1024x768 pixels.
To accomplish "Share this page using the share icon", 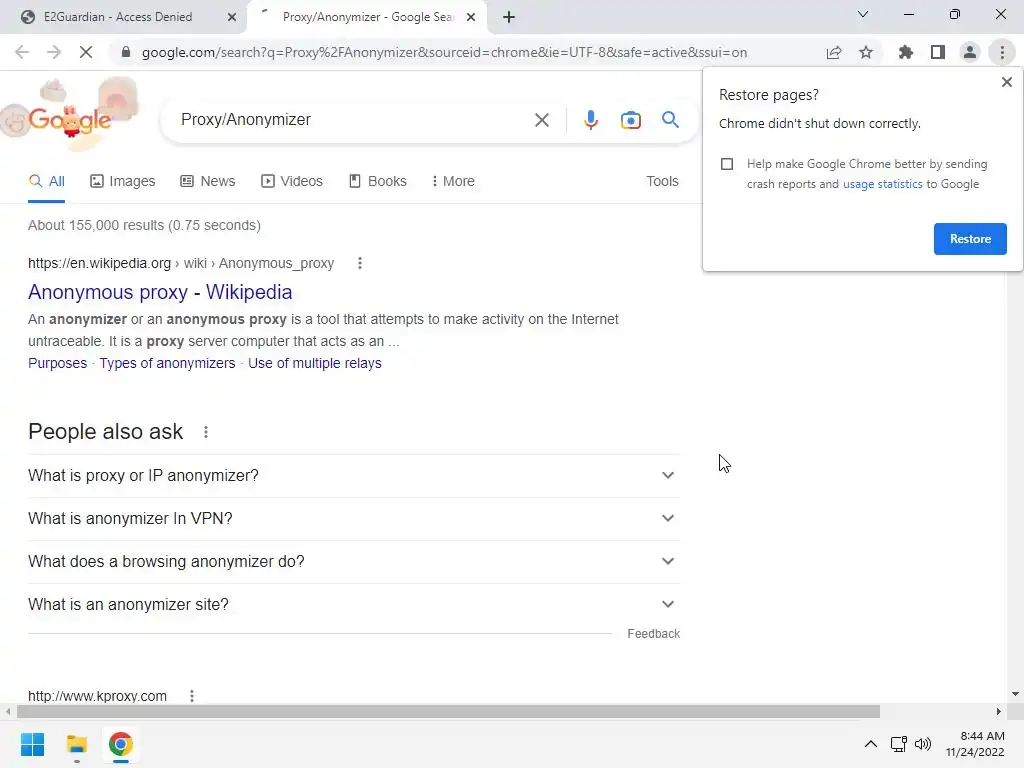I will (x=834, y=52).
